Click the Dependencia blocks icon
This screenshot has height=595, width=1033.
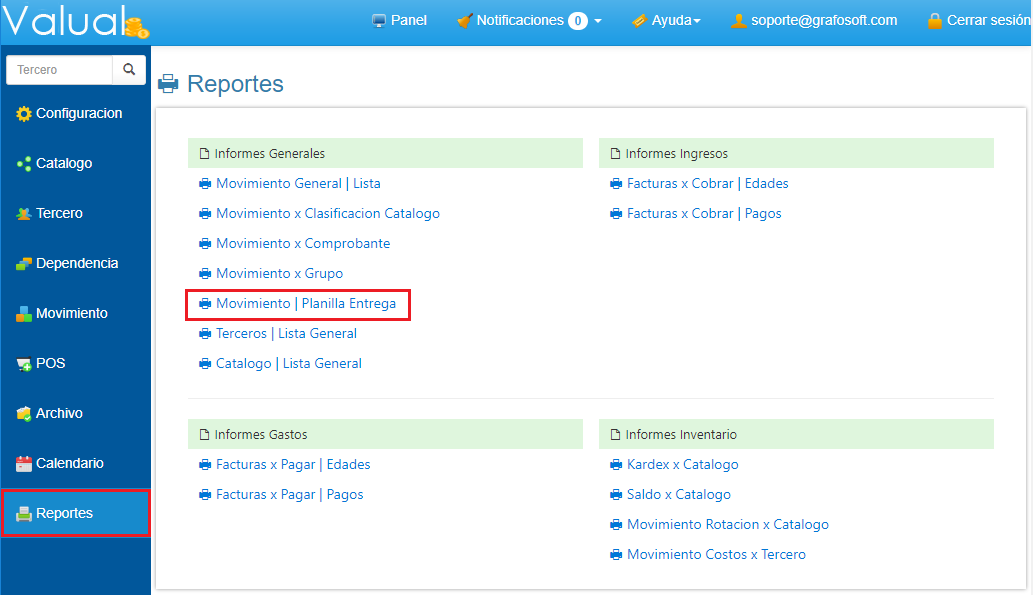coord(24,264)
